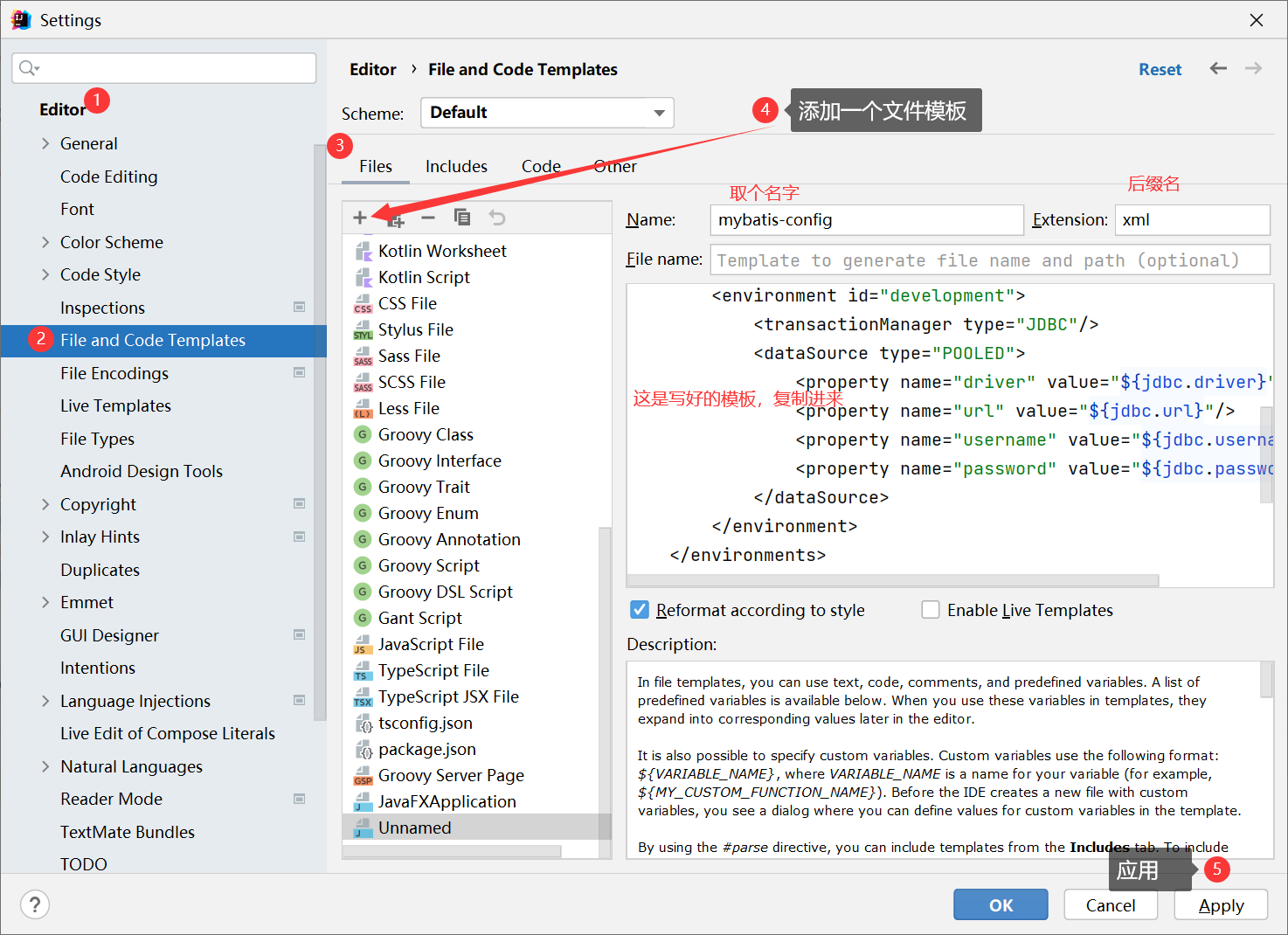
Task: Click the Revert template arrow icon
Action: point(497,218)
